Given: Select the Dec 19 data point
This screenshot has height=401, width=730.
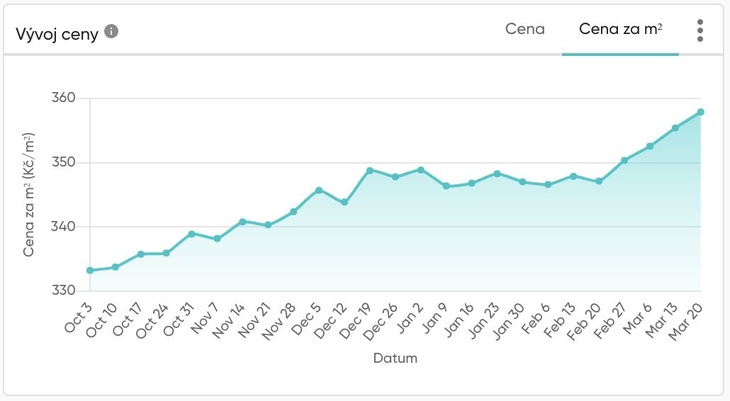Looking at the screenshot, I should (x=370, y=170).
